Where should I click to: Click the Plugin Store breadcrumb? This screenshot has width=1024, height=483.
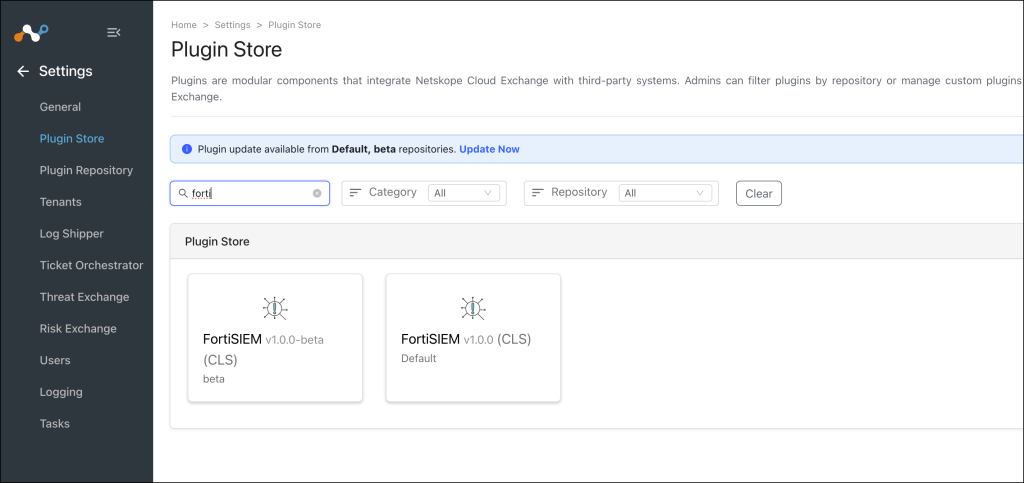click(295, 25)
